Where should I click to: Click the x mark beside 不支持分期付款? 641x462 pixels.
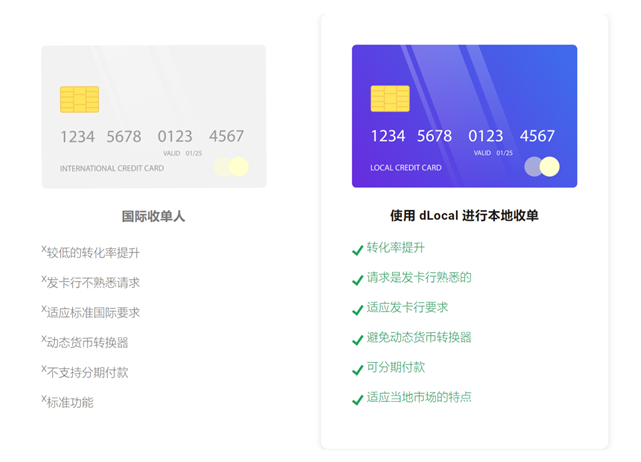click(x=44, y=370)
